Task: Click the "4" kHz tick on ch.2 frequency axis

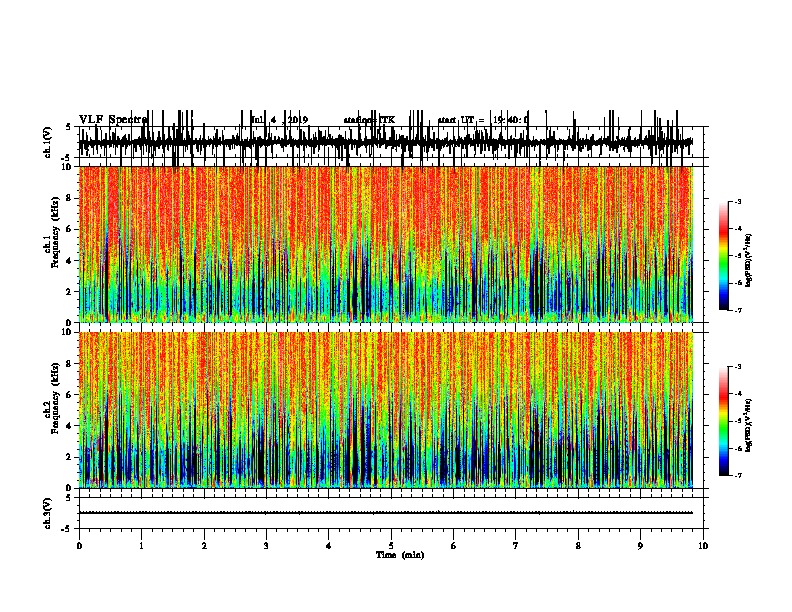Action: coord(70,426)
